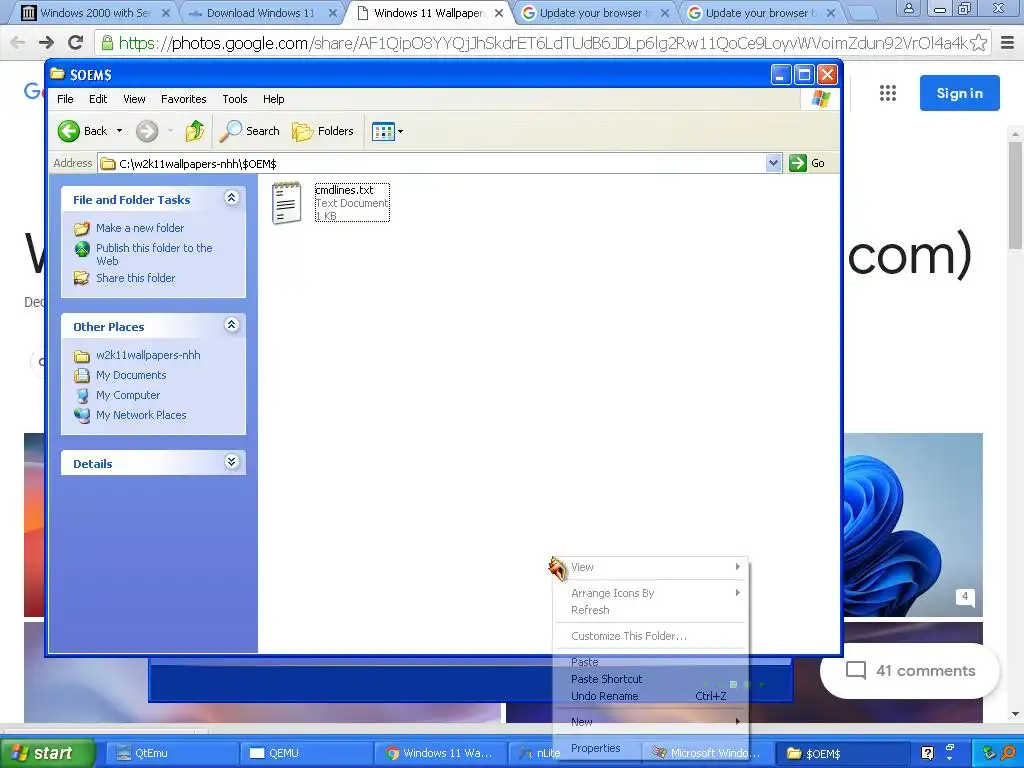Click Publish this folder to the Web
The image size is (1024, 768).
click(x=154, y=254)
